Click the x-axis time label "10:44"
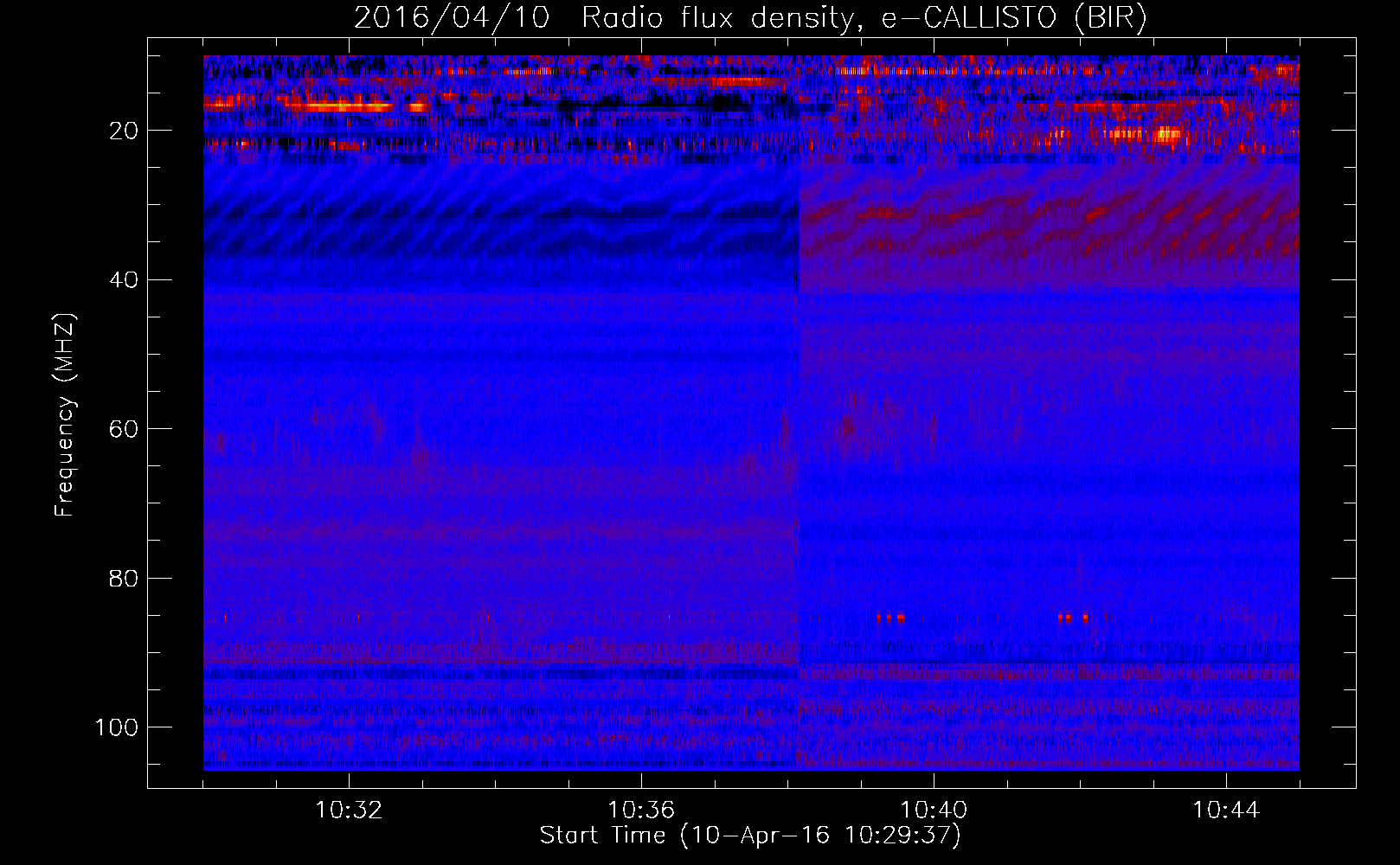This screenshot has width=1400, height=865. click(1226, 811)
